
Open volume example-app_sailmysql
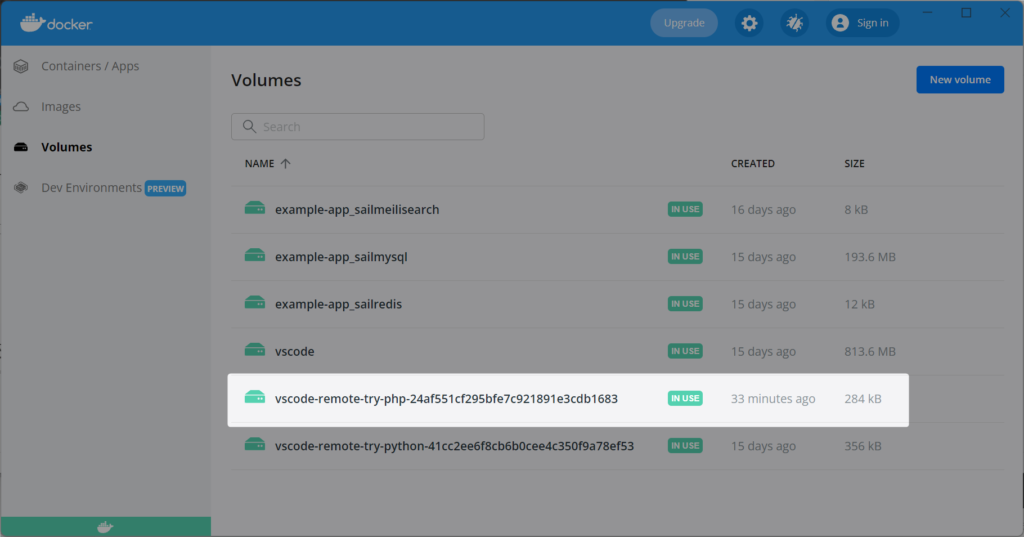click(341, 257)
